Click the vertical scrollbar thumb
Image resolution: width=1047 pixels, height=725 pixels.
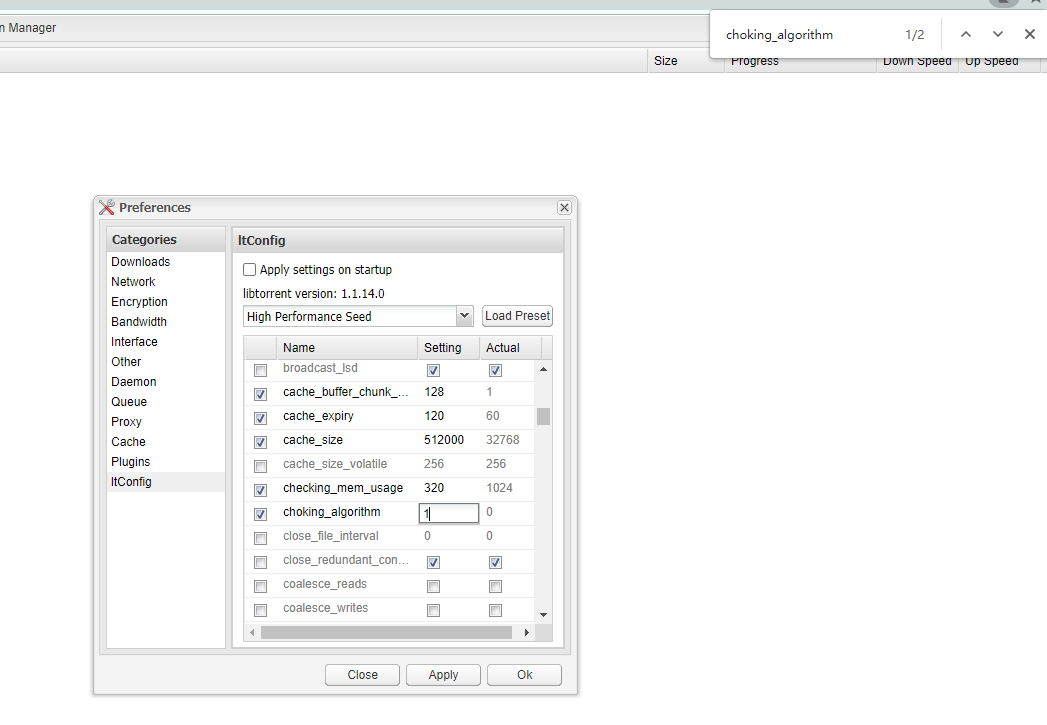tap(544, 417)
